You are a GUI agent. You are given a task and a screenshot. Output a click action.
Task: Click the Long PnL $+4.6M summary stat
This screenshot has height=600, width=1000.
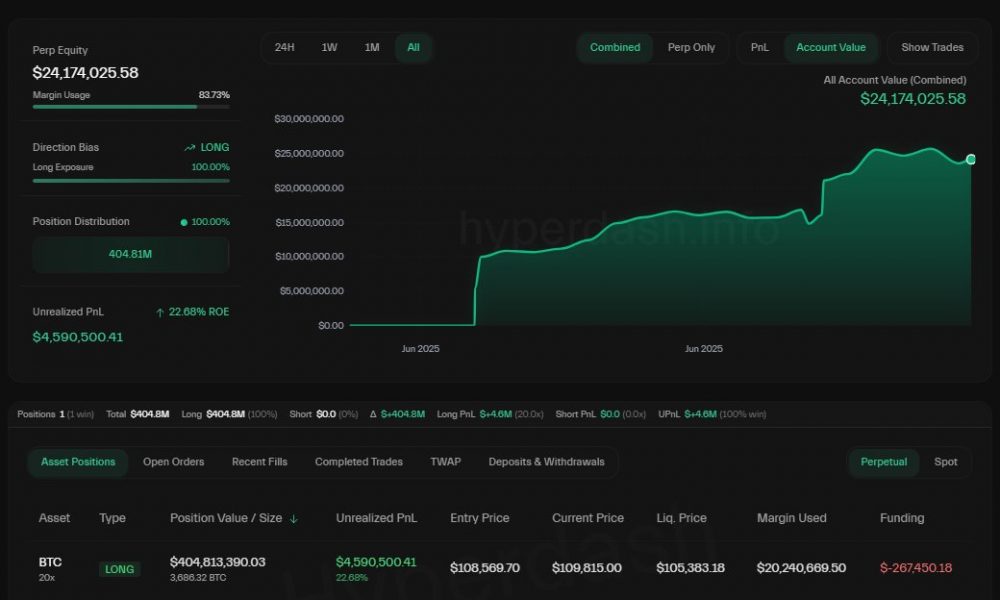coord(490,414)
